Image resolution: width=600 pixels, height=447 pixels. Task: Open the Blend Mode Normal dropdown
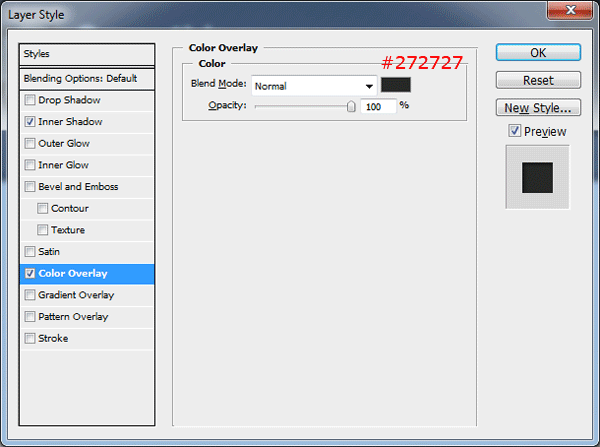314,86
